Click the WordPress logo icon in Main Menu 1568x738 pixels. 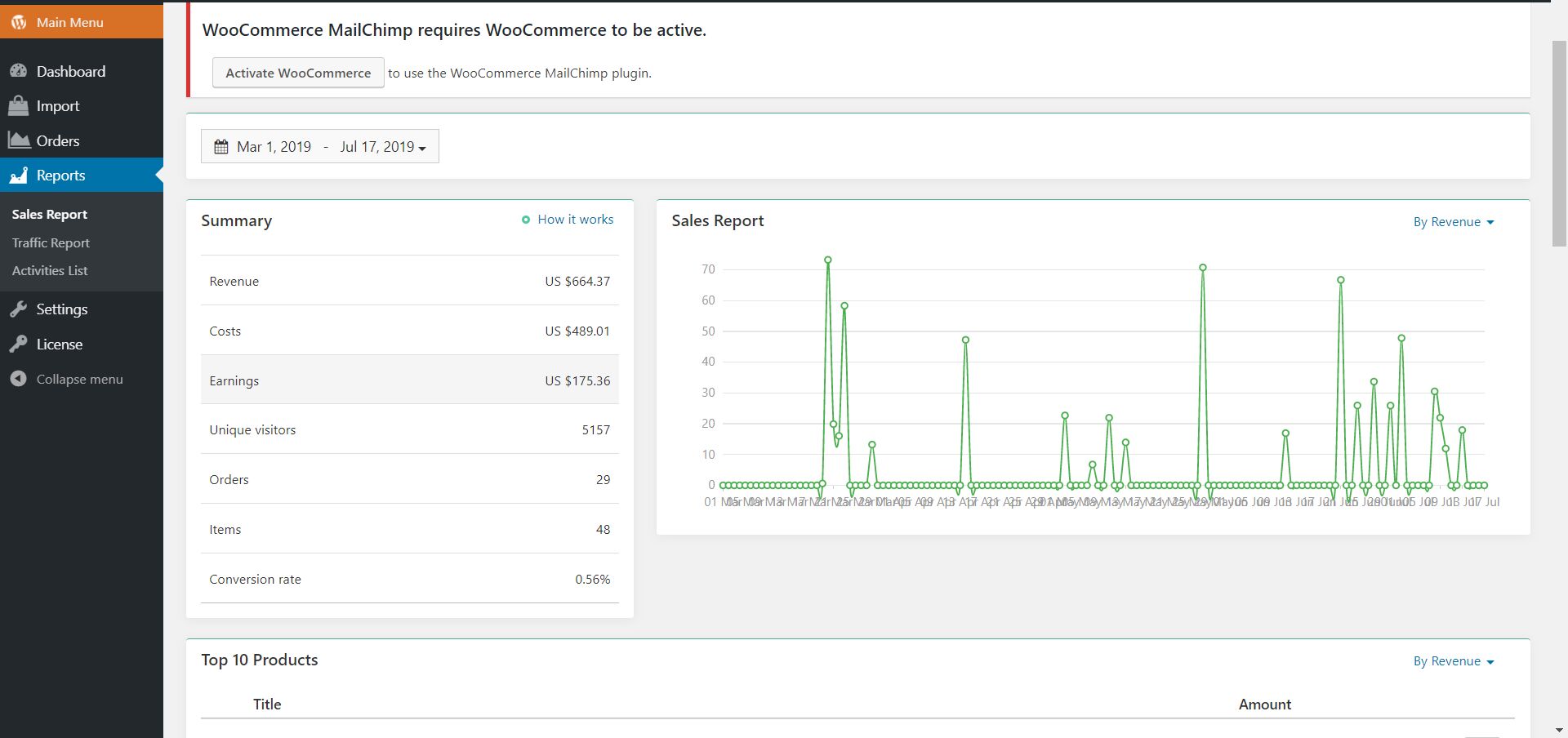click(x=19, y=22)
